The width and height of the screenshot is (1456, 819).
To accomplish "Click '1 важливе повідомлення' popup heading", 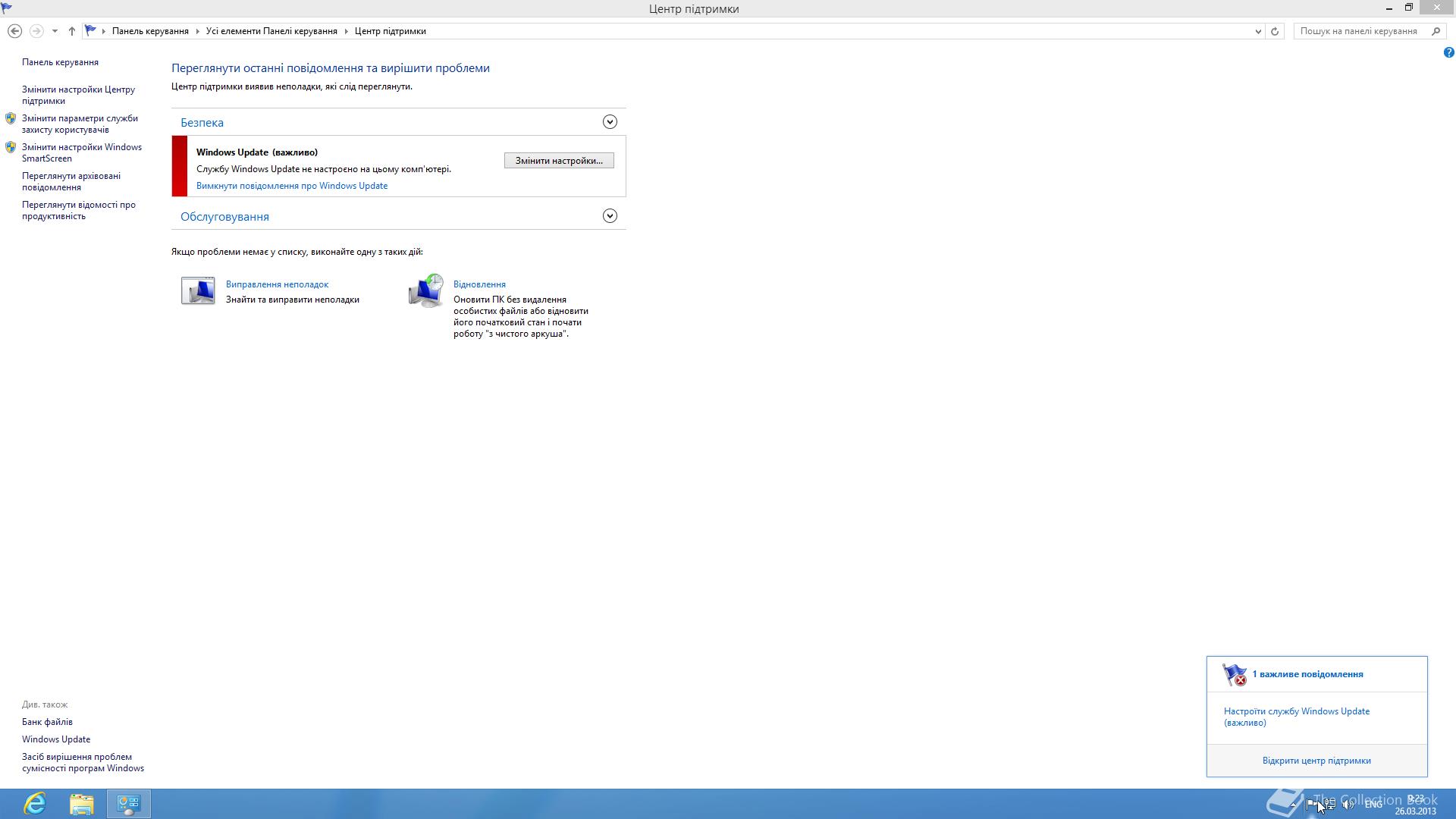I will (x=1307, y=674).
